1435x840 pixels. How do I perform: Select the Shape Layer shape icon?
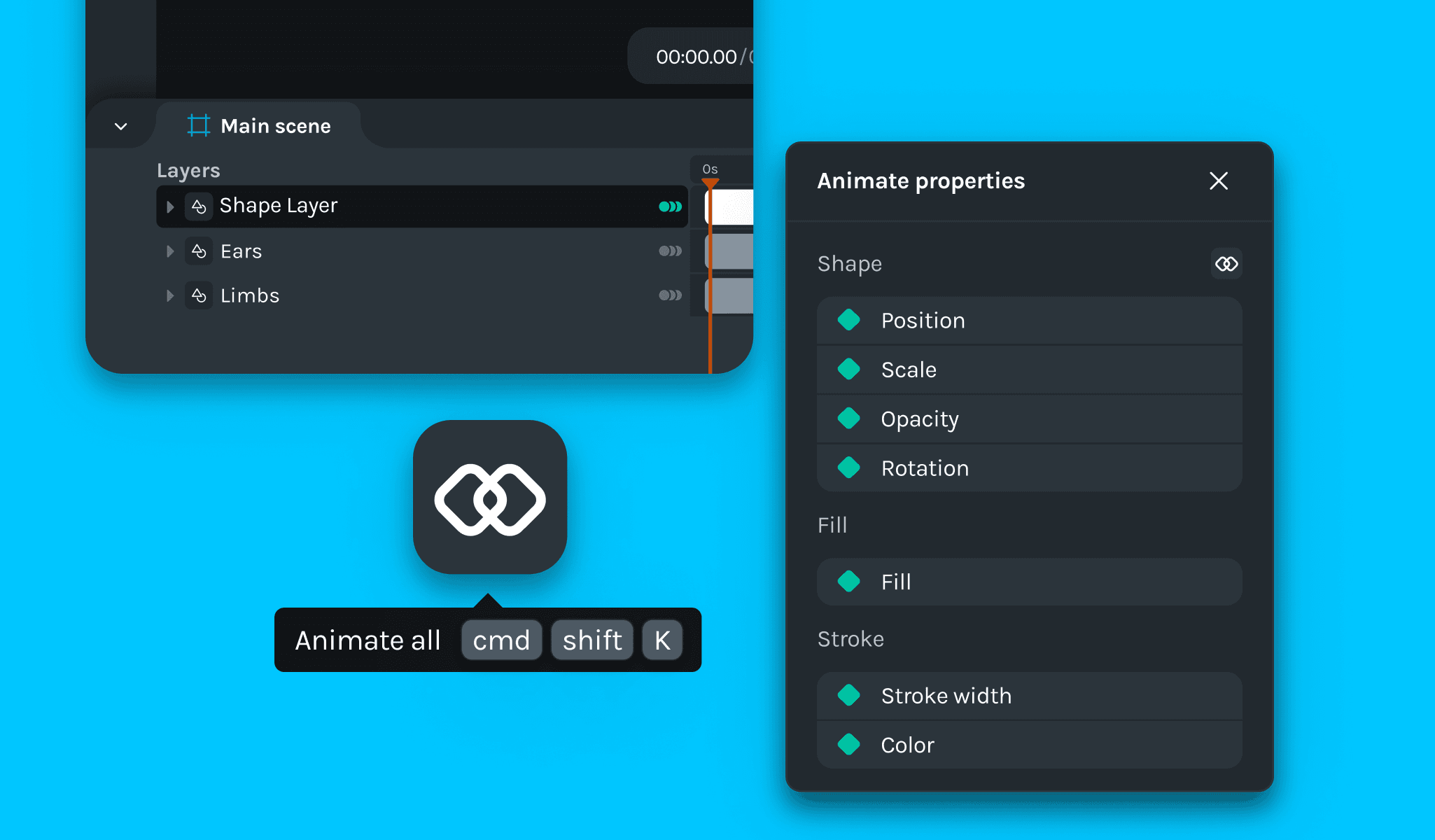198,206
